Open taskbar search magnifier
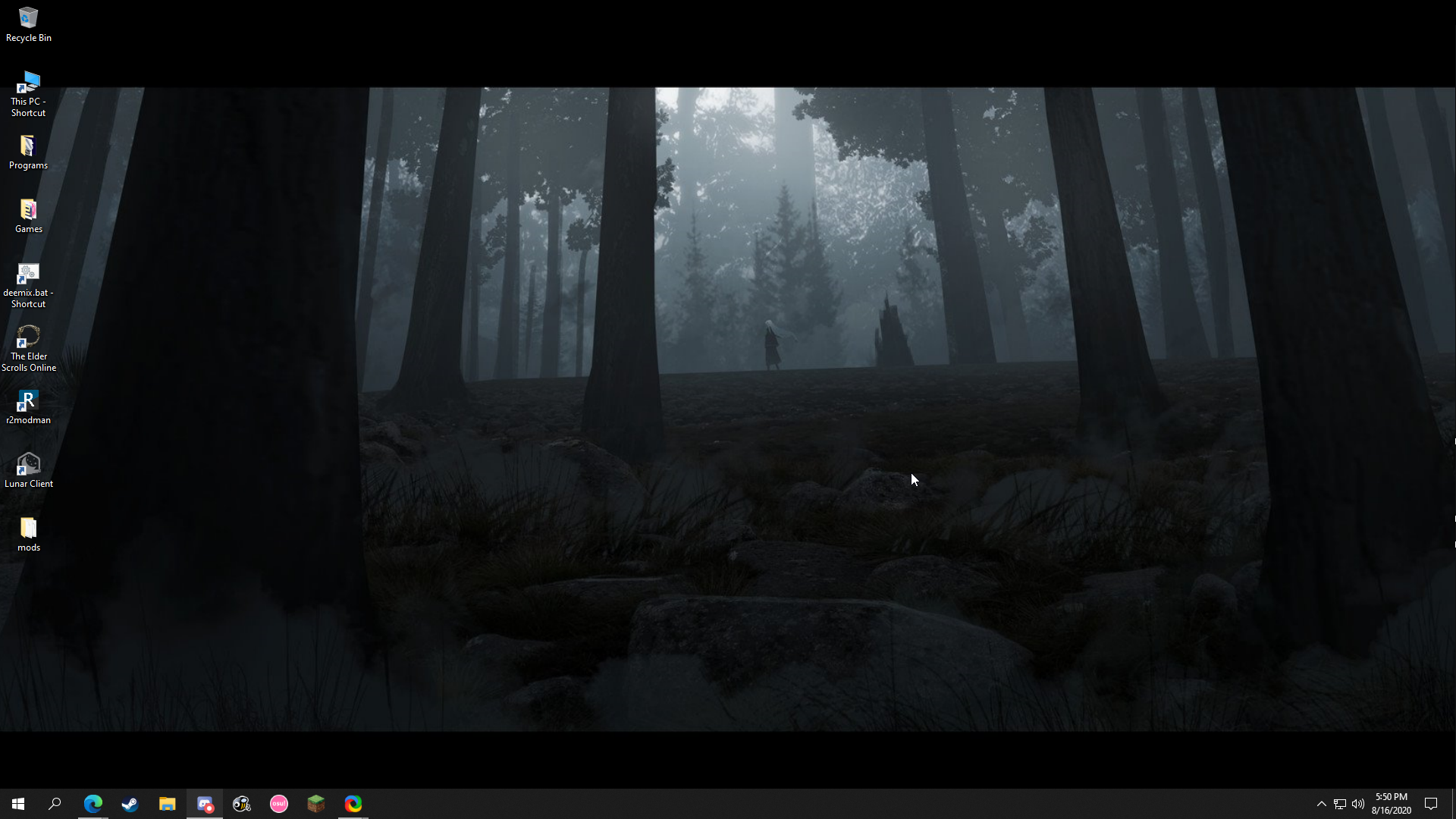The height and width of the screenshot is (819, 1456). [x=55, y=804]
